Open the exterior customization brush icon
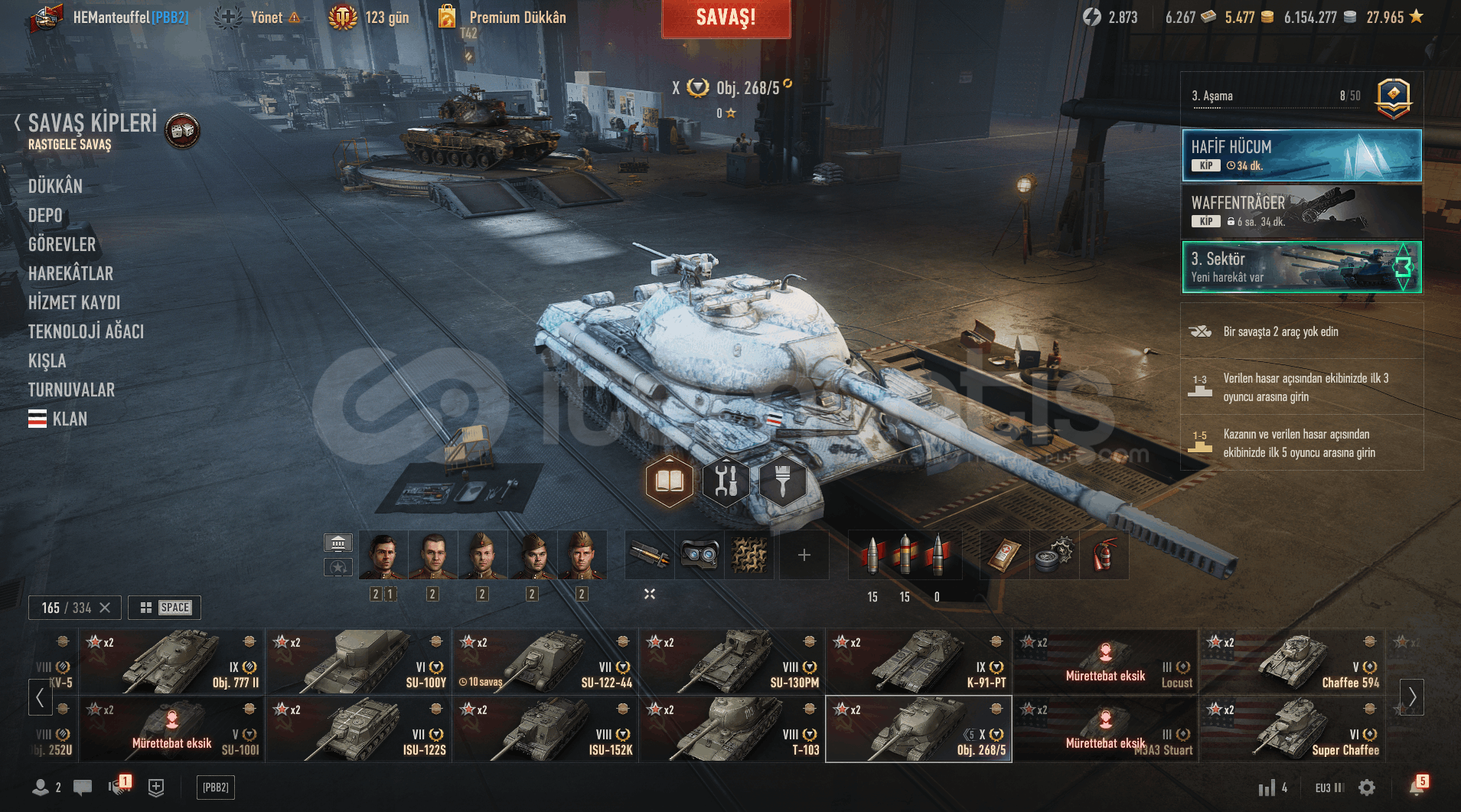The image size is (1461, 812). click(782, 481)
